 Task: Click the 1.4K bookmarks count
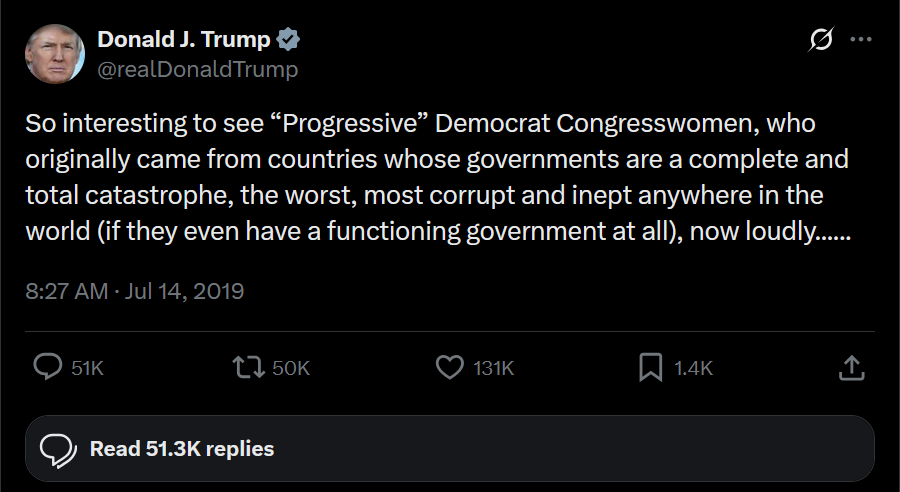pyautogui.click(x=693, y=368)
